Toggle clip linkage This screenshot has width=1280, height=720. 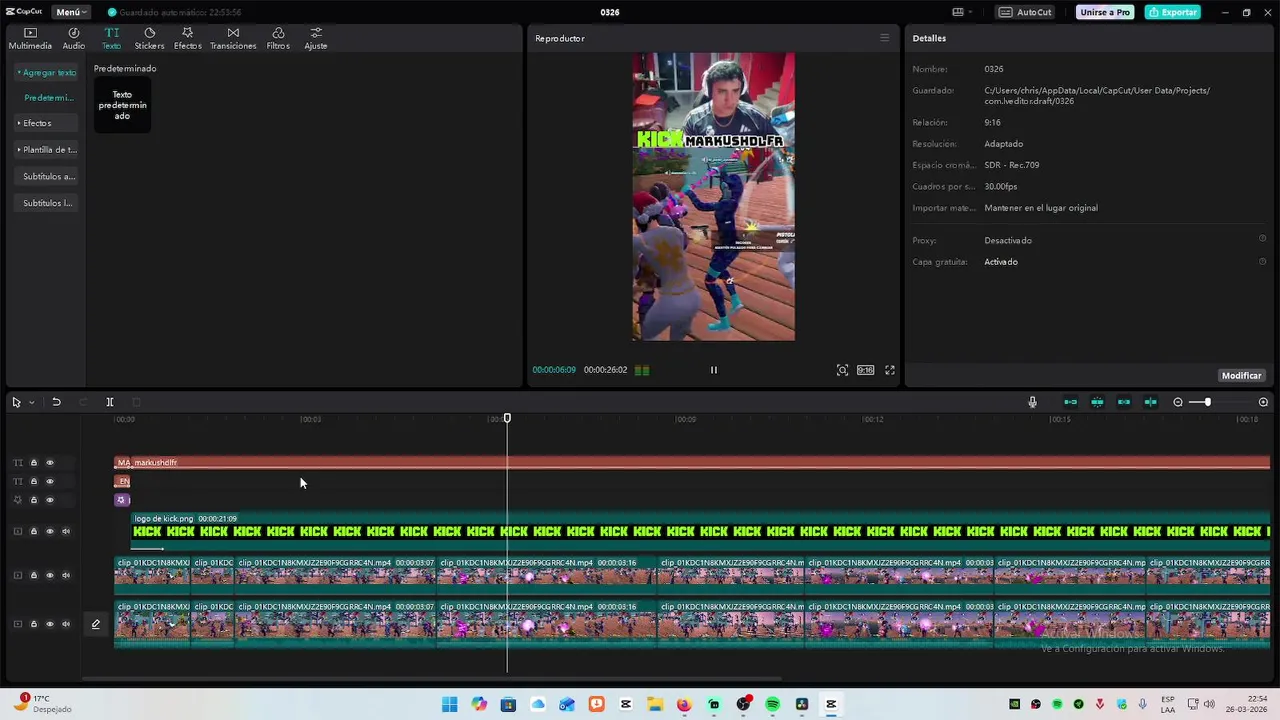(x=1124, y=402)
